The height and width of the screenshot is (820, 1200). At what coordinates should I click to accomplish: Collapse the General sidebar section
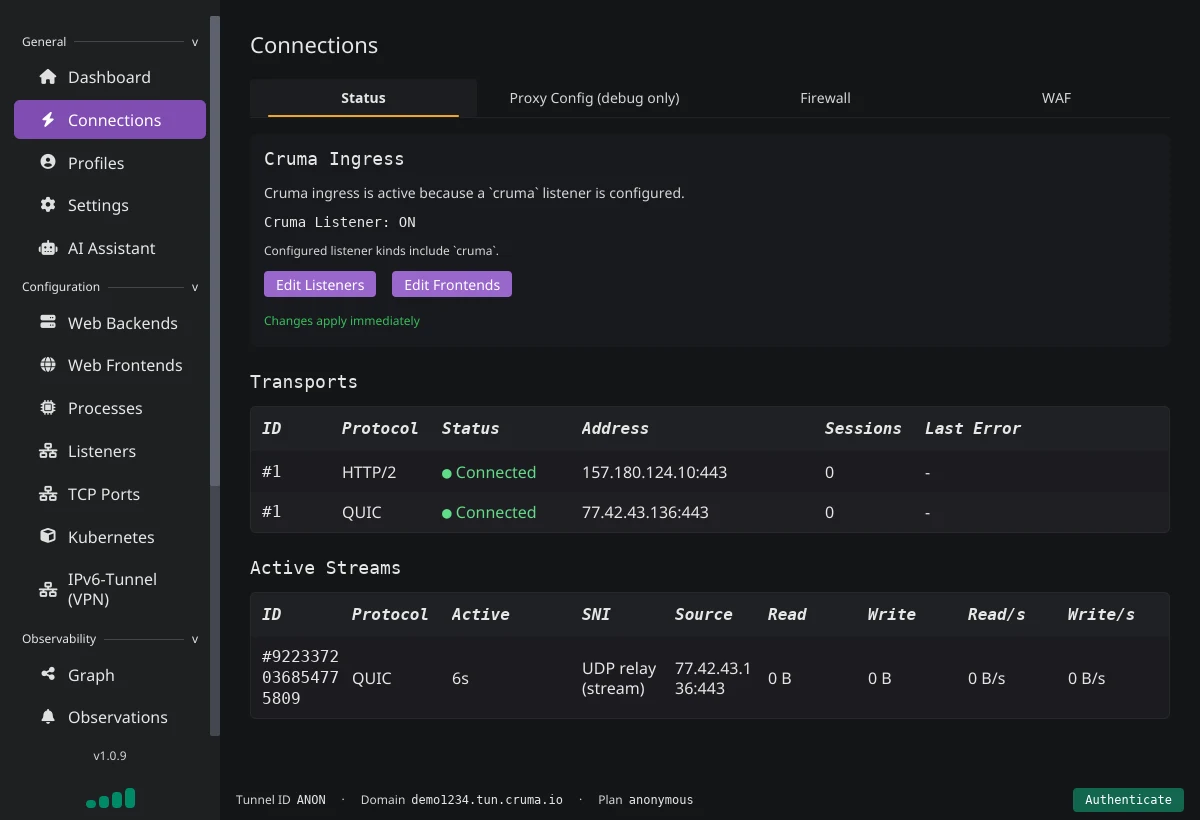coord(195,42)
